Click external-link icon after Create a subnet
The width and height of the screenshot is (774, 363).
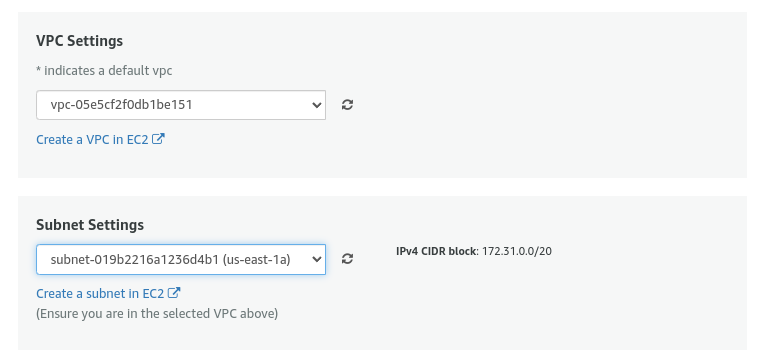click(174, 293)
